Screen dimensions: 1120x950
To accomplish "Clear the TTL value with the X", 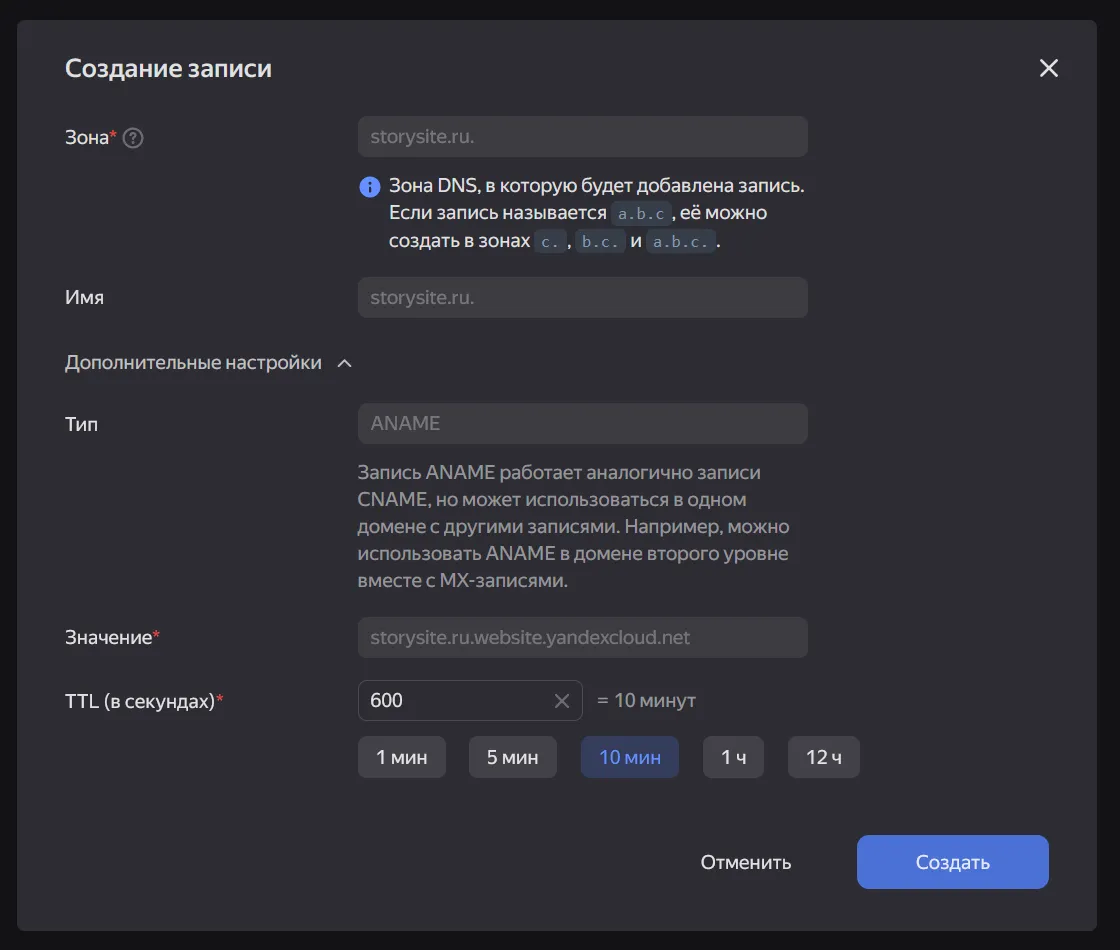I will click(562, 701).
